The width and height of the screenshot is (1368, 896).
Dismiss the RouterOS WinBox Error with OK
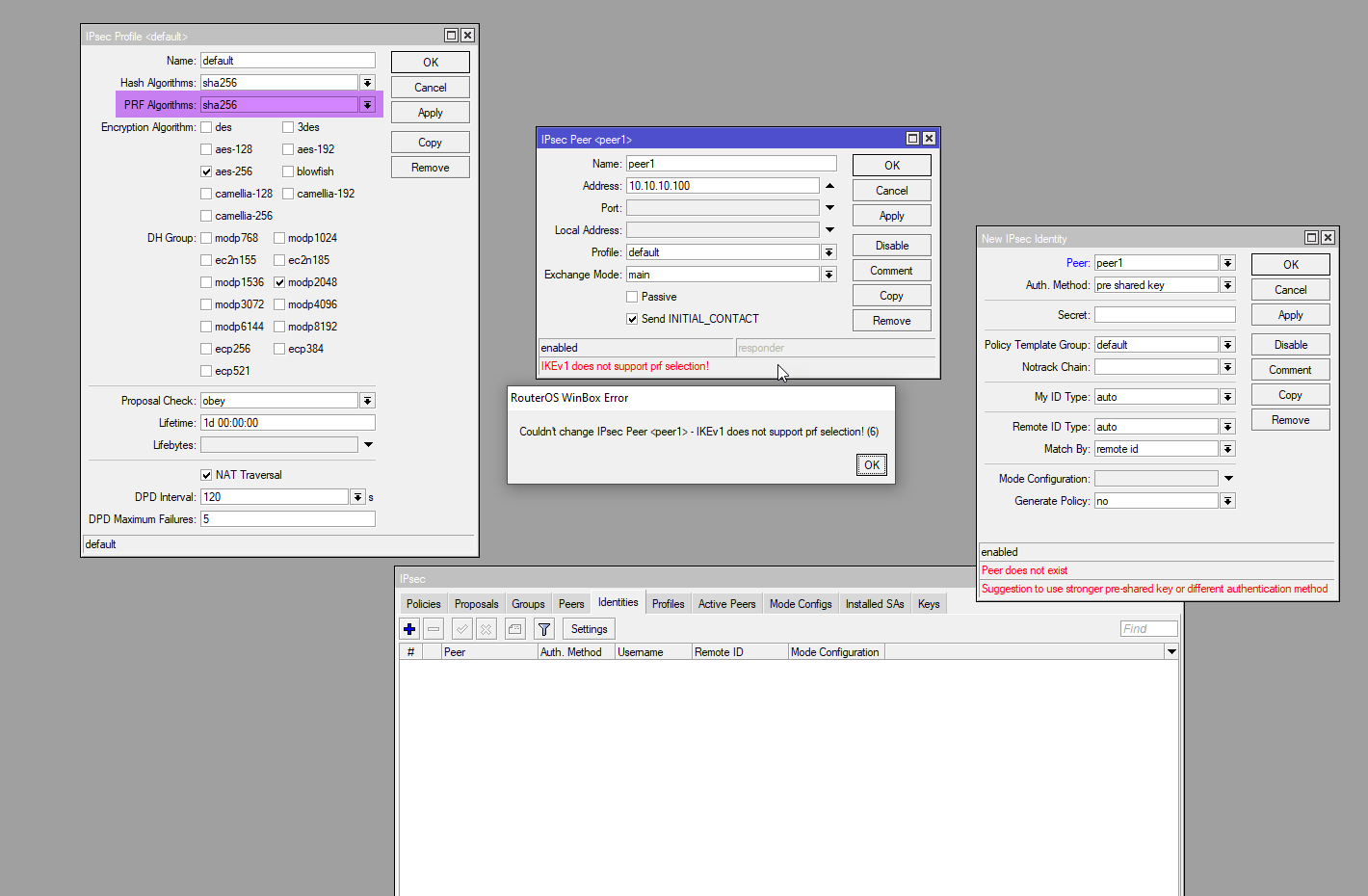pos(872,465)
